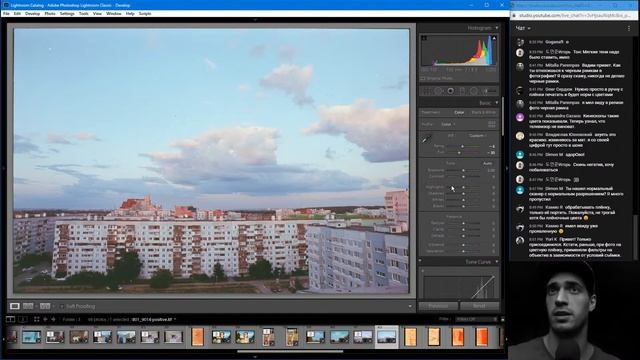640x360 pixels.
Task: Click Auto tone button
Action: pos(487,163)
